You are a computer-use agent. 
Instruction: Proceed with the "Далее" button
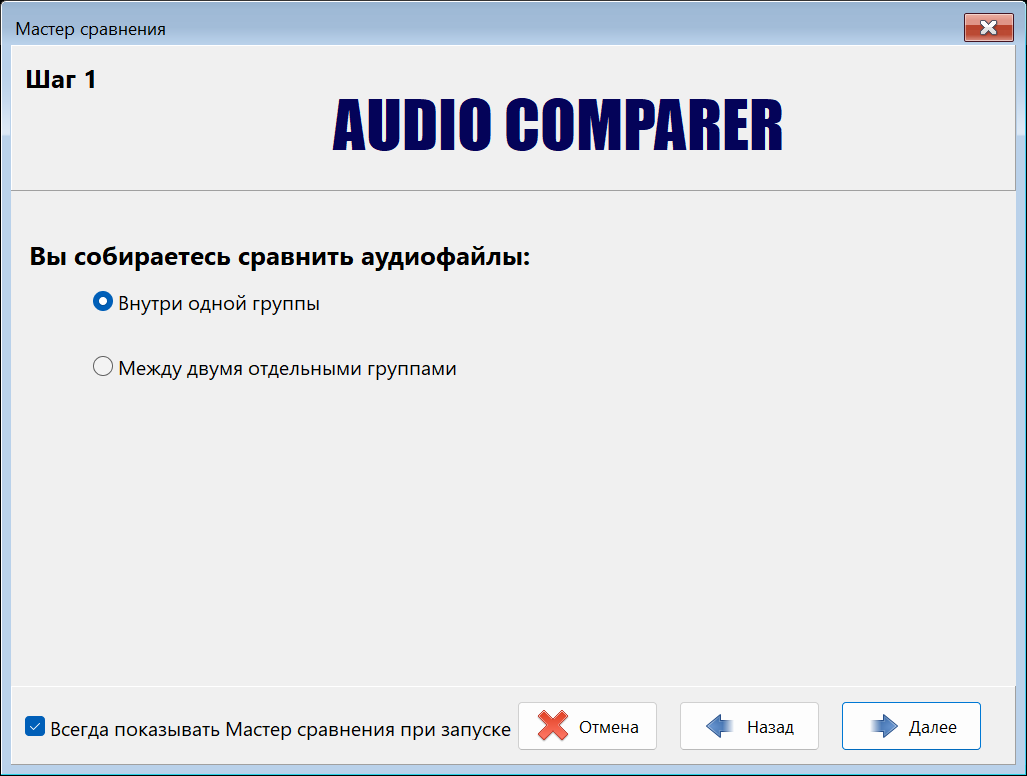coord(911,726)
